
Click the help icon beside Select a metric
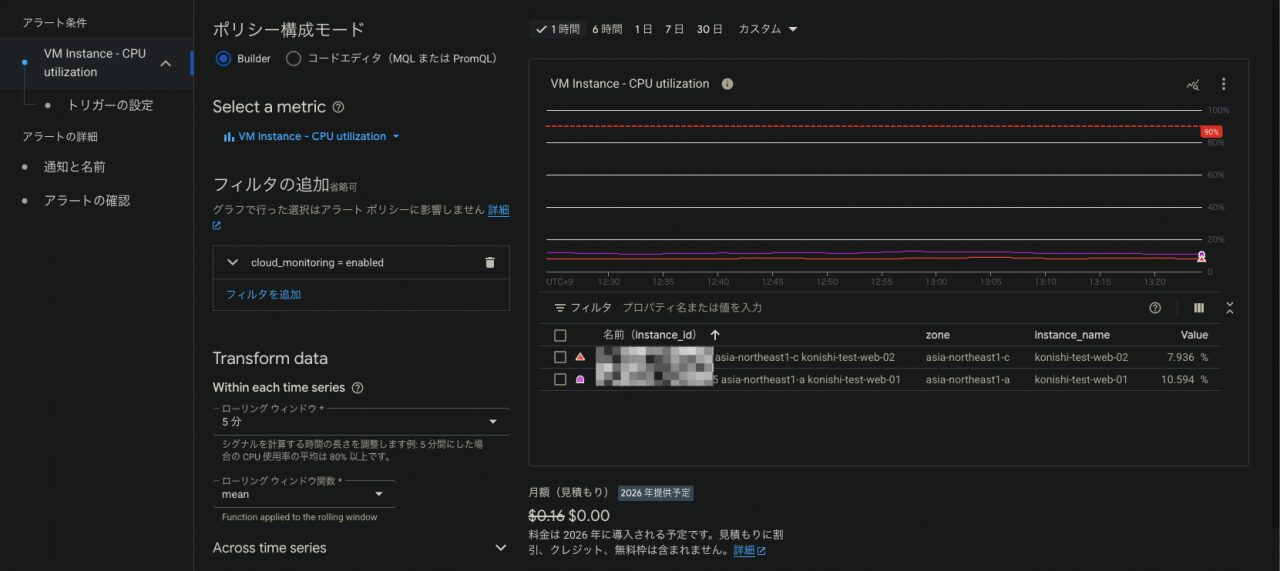[x=338, y=107]
